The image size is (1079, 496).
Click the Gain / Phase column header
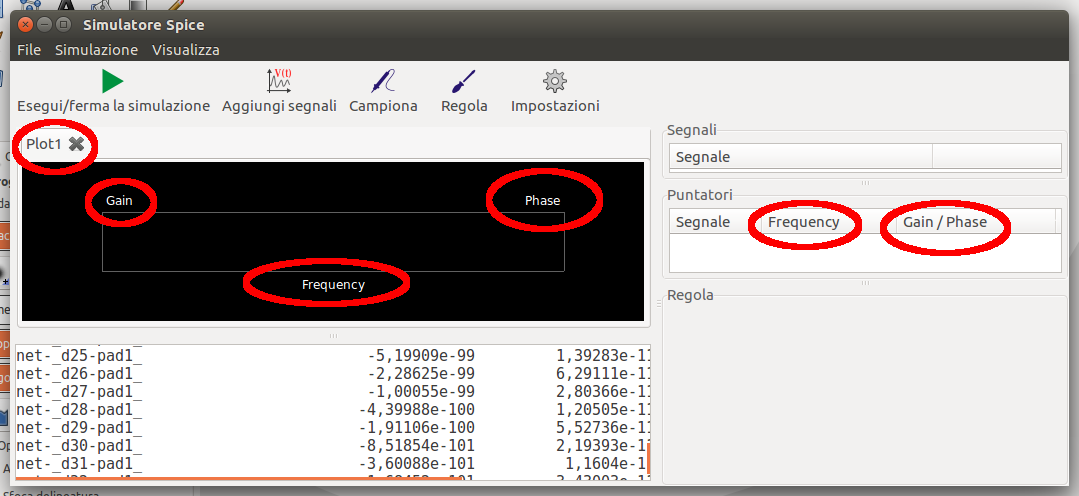[x=975, y=222]
